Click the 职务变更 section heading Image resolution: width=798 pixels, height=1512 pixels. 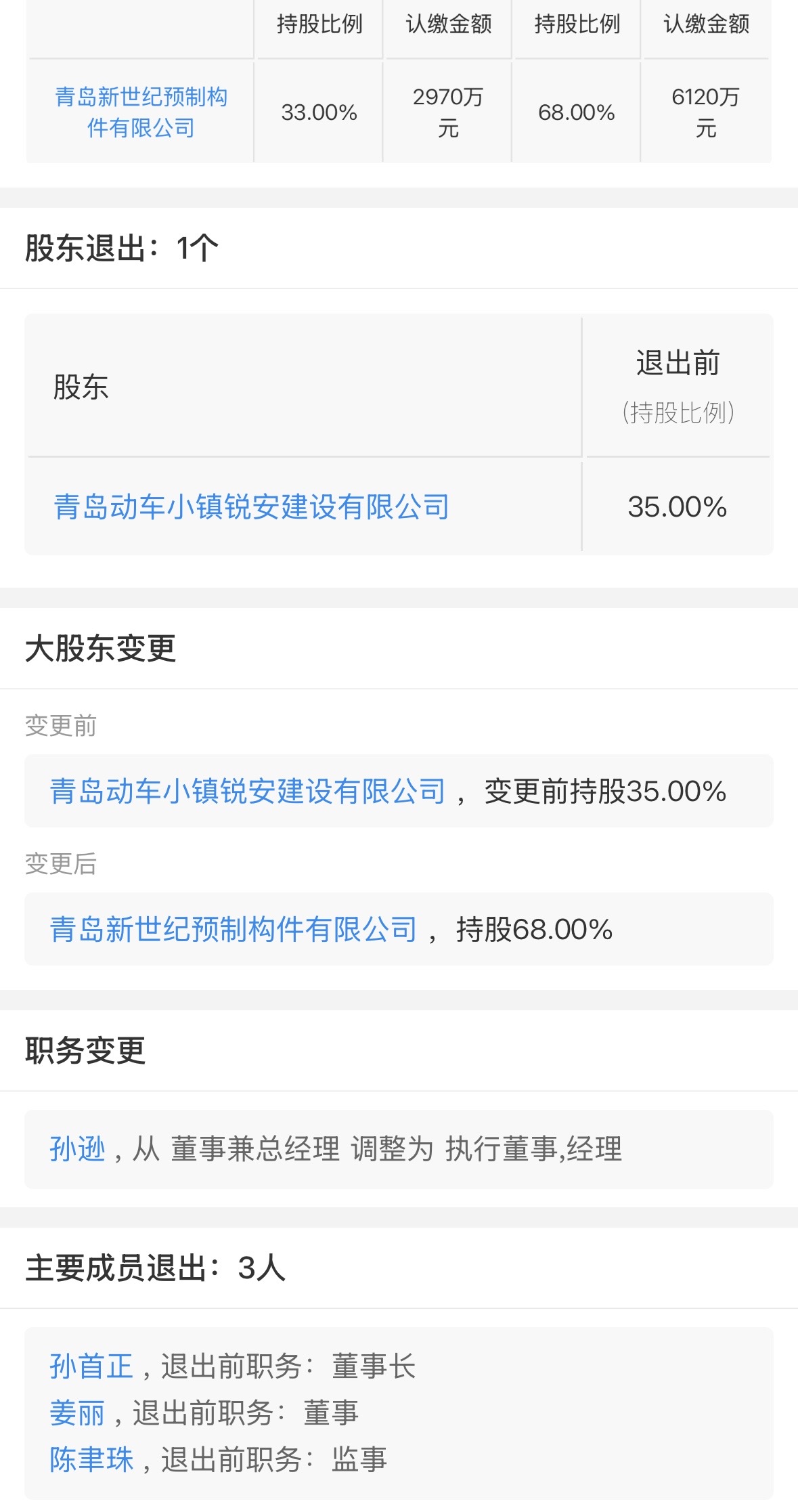85,1050
